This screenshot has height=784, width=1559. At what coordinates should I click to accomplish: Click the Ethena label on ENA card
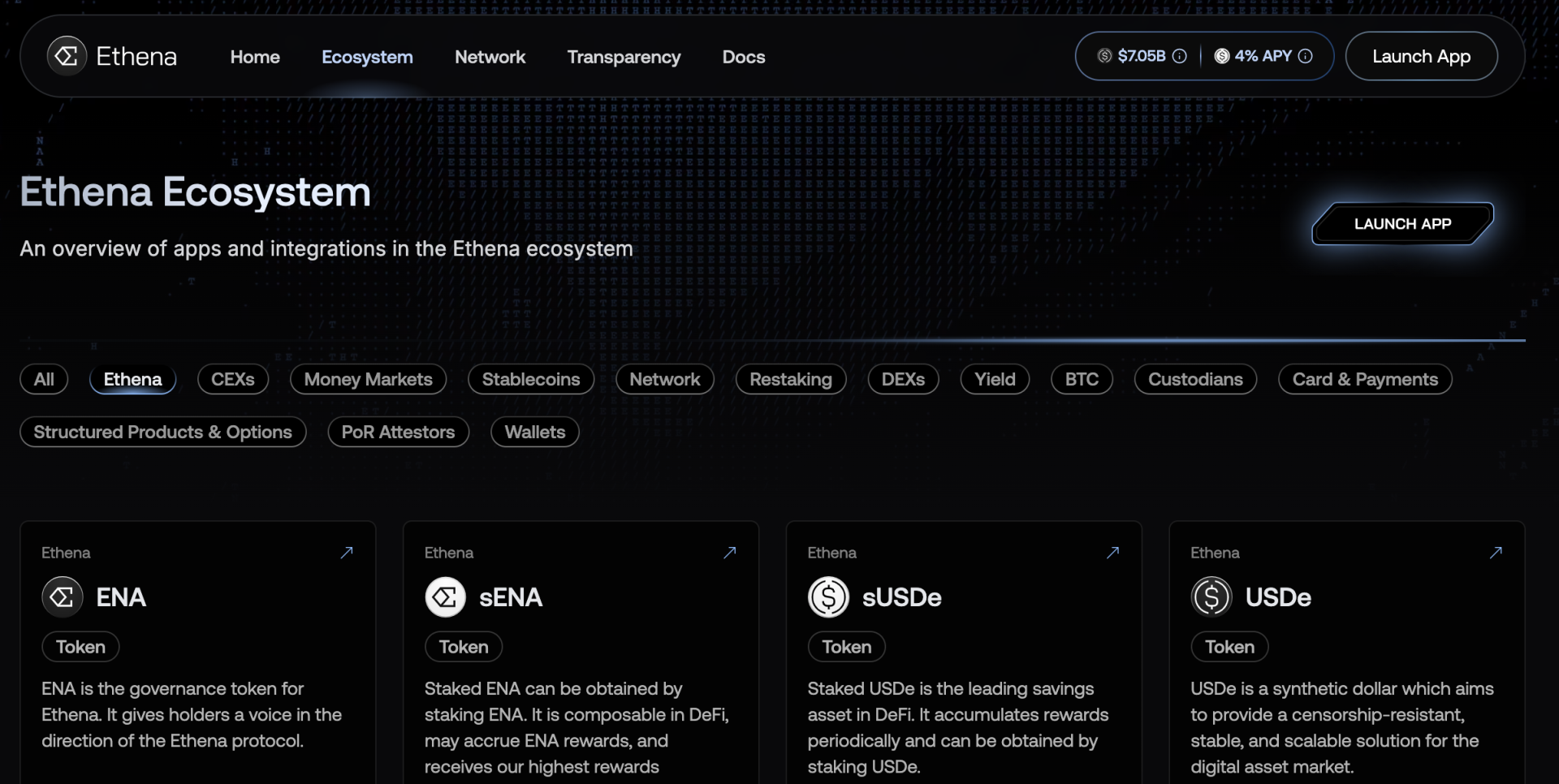coord(66,553)
